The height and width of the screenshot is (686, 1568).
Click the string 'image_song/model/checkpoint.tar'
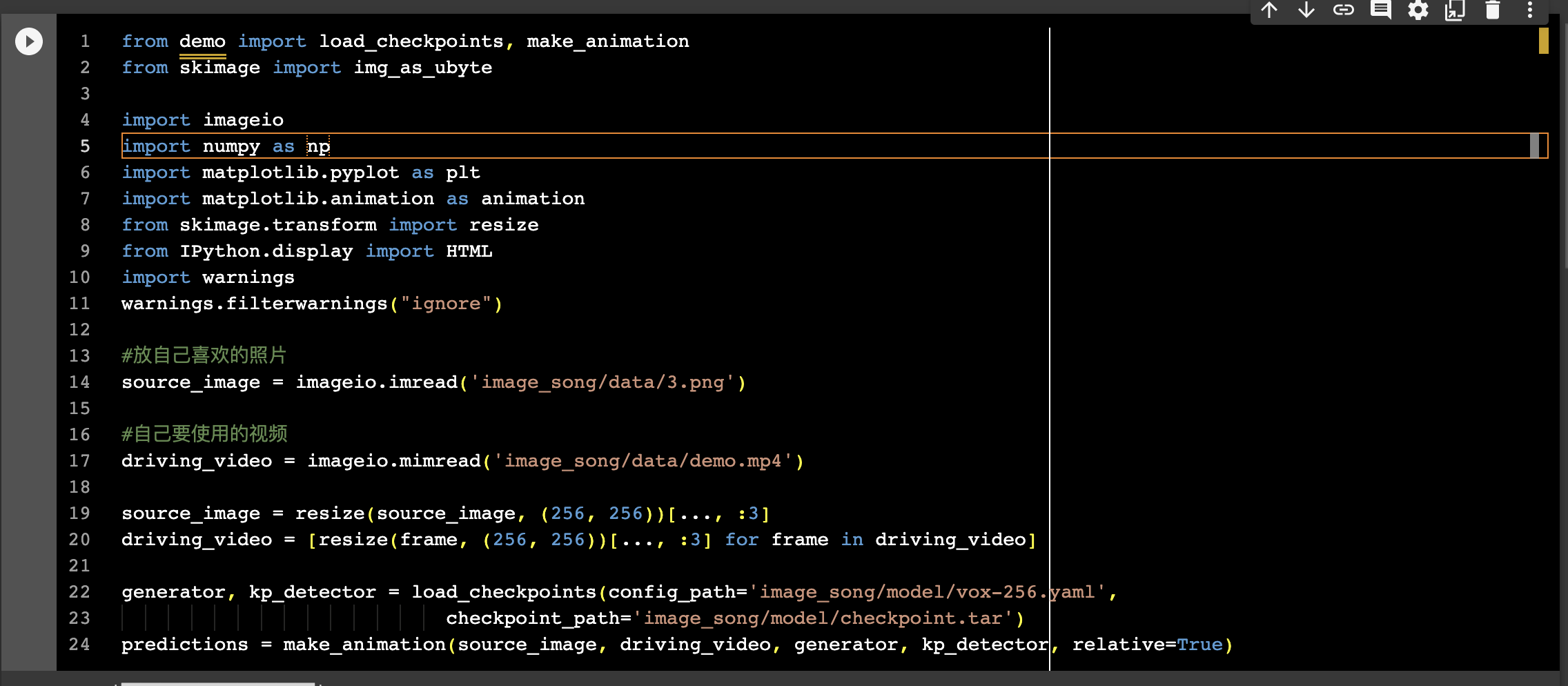pyautogui.click(x=823, y=618)
